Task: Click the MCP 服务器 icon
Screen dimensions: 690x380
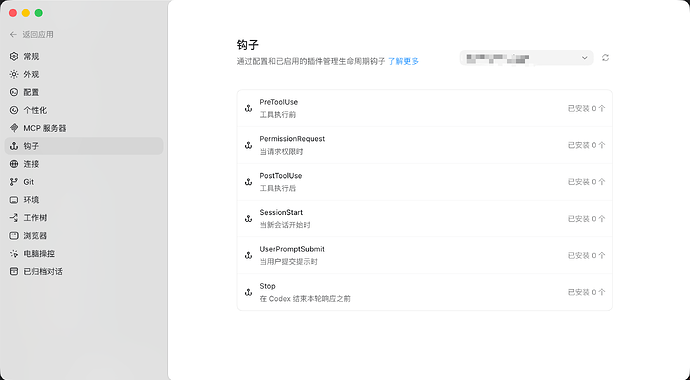Action: pos(14,128)
